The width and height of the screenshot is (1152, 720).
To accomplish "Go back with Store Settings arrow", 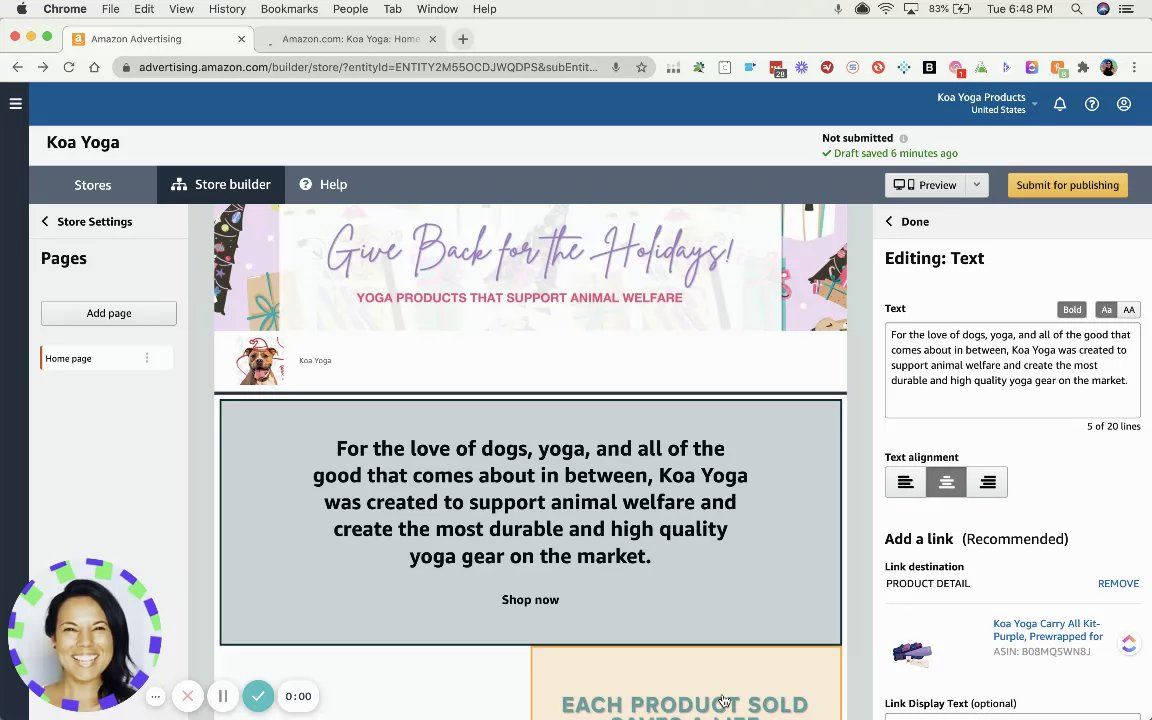I will (x=45, y=221).
